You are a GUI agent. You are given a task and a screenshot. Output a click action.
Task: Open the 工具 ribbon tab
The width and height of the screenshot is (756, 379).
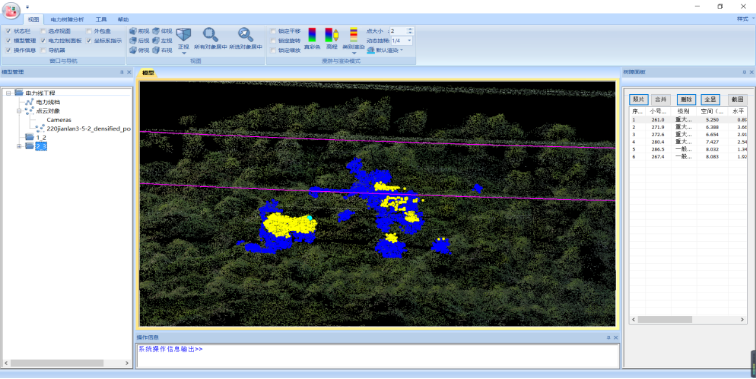(x=101, y=20)
